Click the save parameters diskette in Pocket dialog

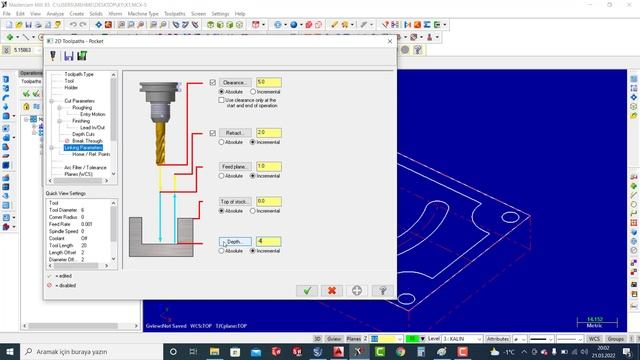click(x=69, y=56)
